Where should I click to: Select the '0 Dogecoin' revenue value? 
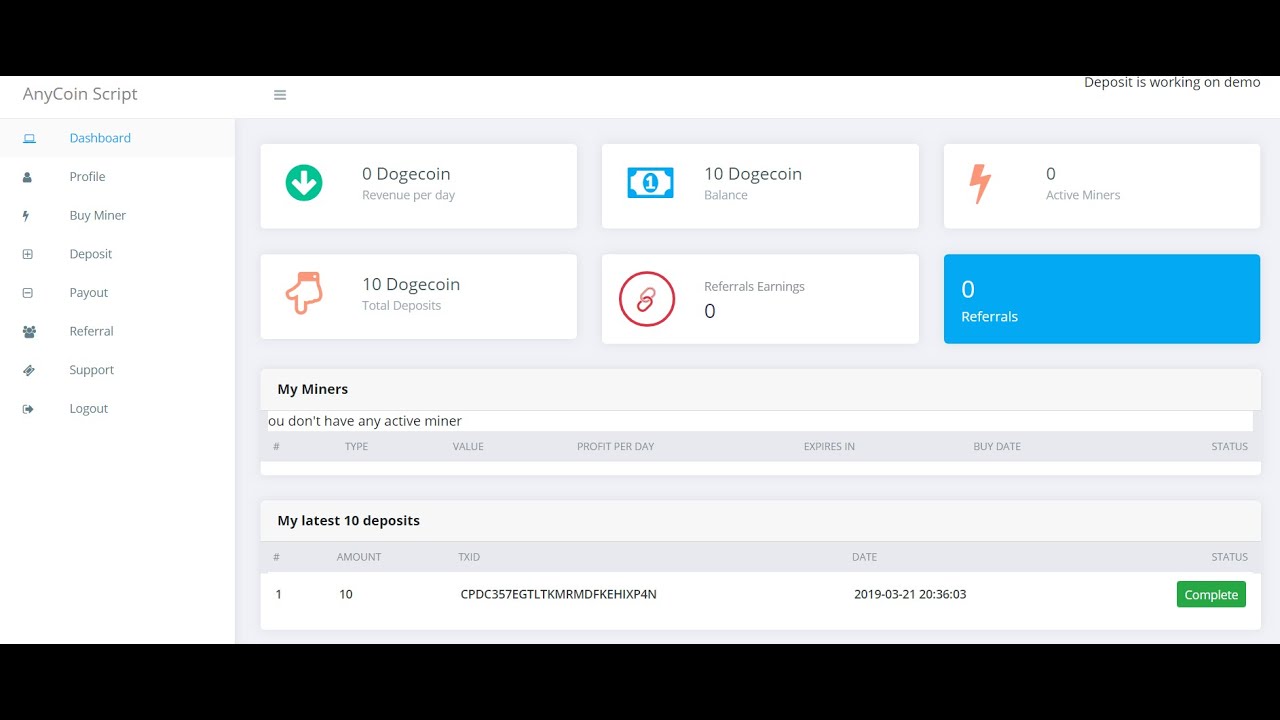406,174
